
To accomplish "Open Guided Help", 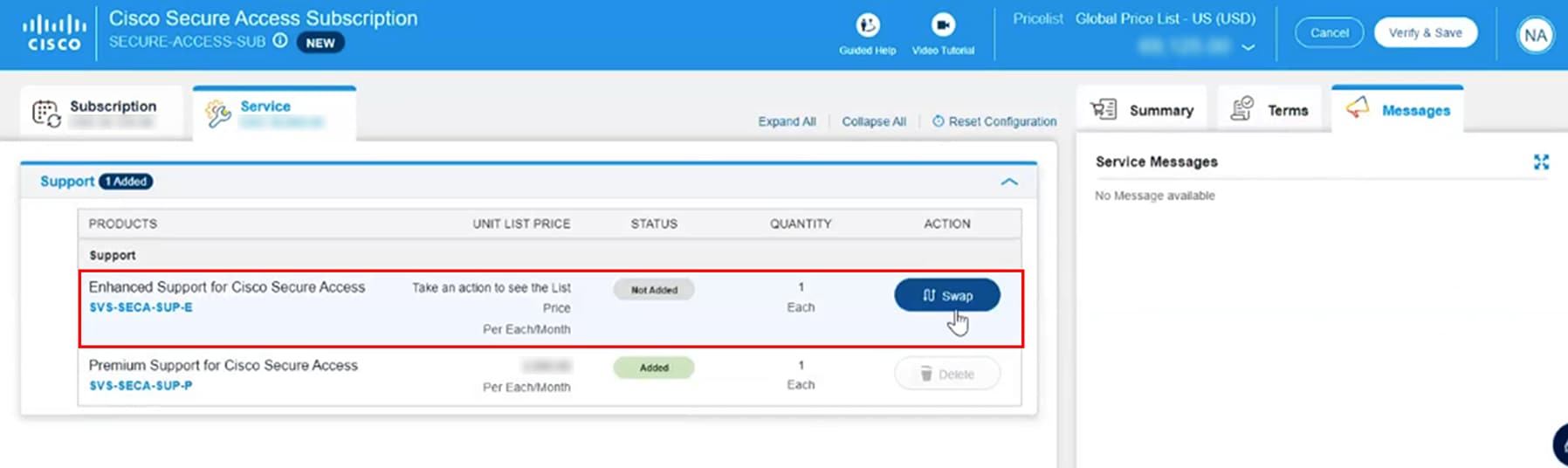I will [x=868, y=34].
